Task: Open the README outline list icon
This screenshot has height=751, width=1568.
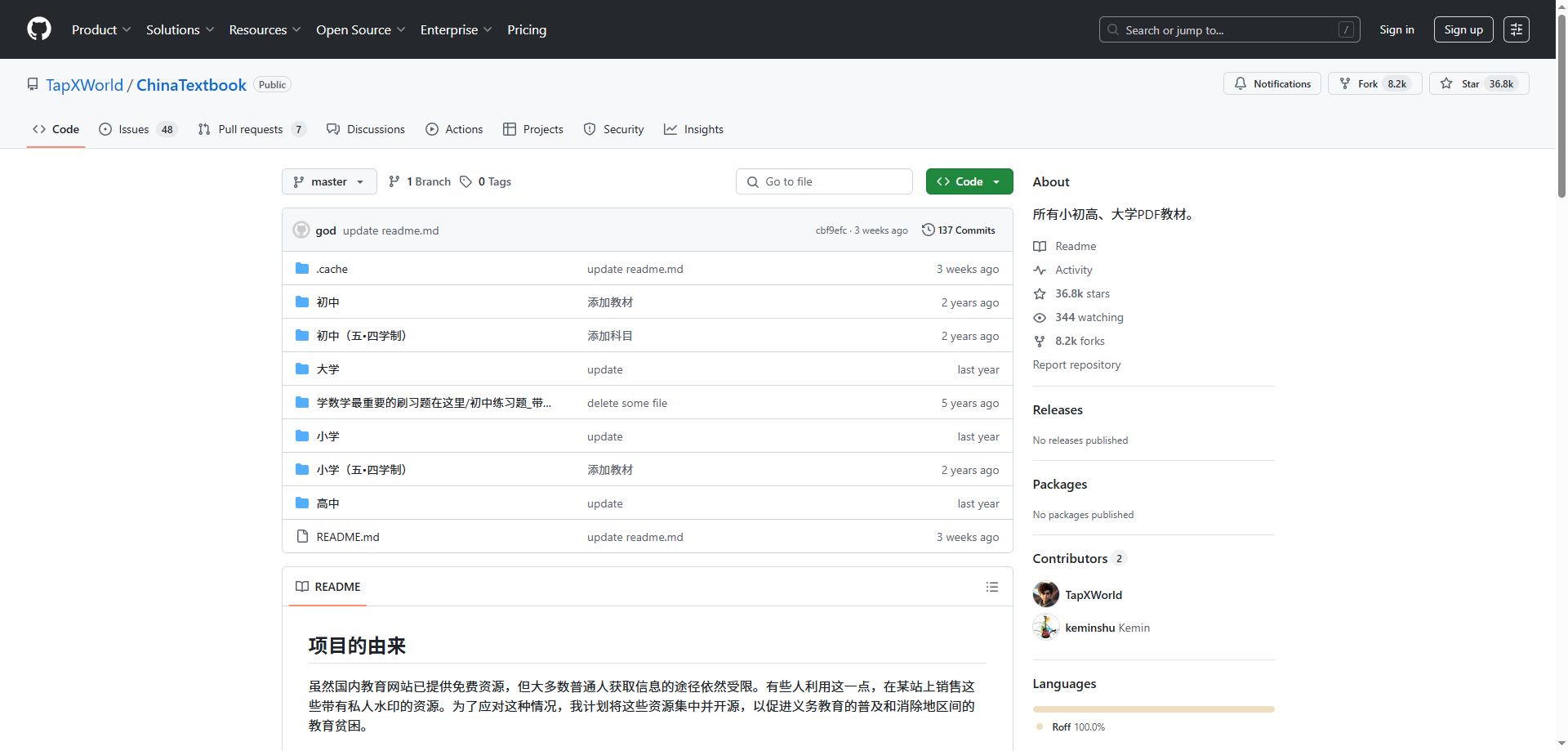Action: click(991, 587)
